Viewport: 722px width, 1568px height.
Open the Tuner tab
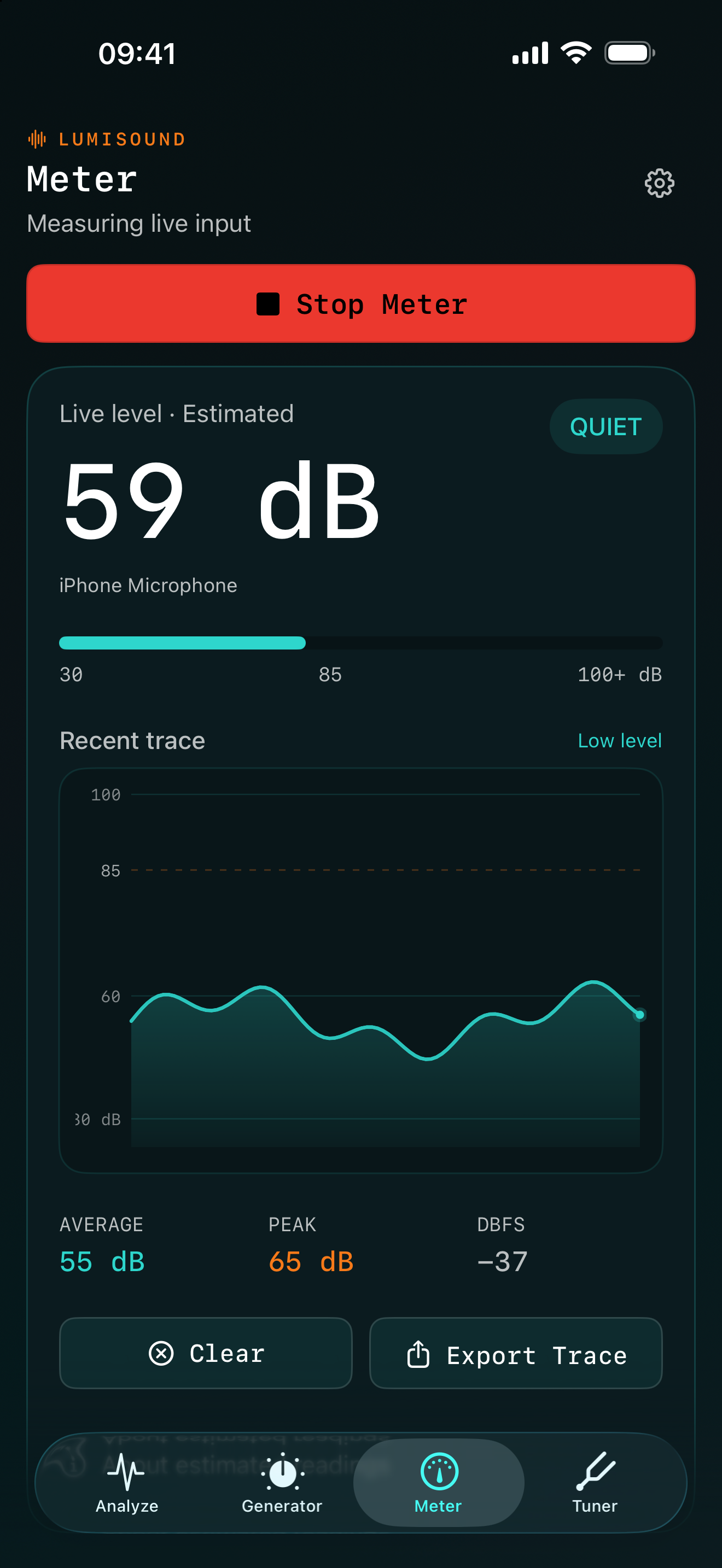point(595,1482)
